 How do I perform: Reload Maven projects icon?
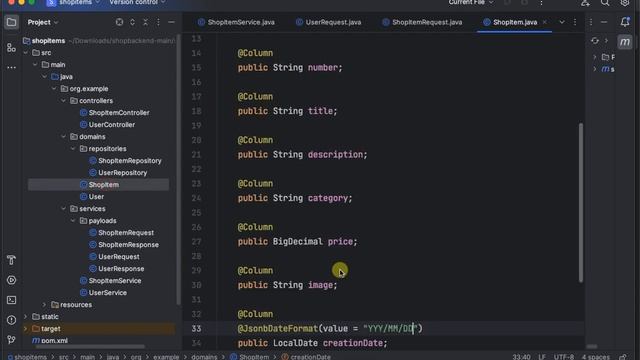coord(595,40)
